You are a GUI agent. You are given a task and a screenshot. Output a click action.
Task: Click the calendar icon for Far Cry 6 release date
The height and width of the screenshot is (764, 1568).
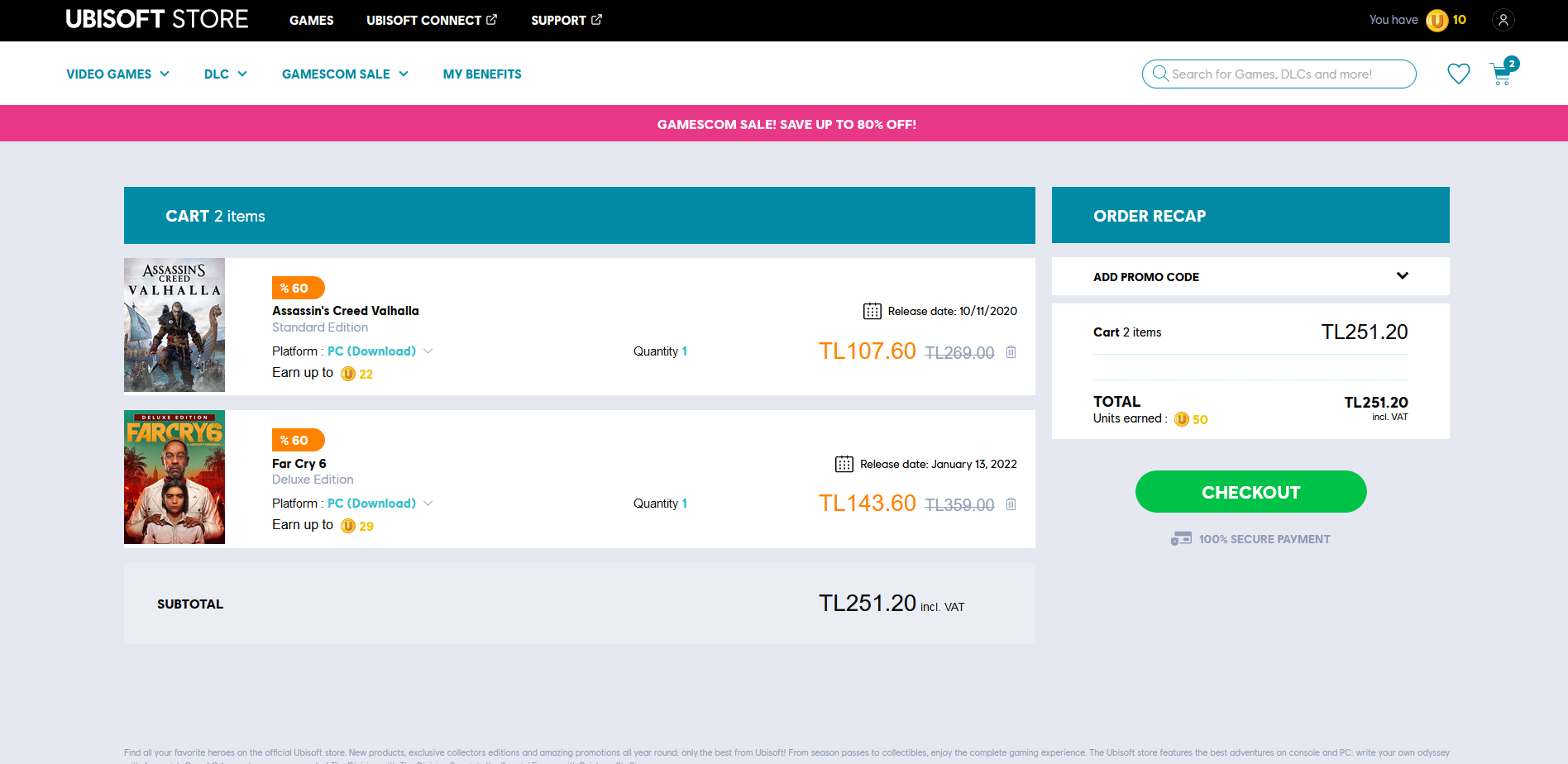[844, 464]
